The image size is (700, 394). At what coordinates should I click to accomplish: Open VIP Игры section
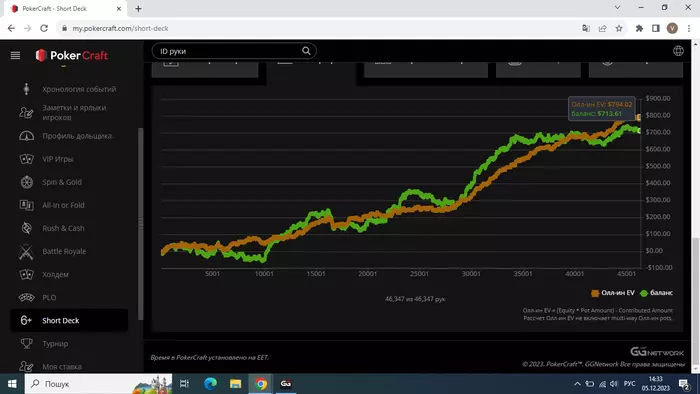tap(68, 159)
